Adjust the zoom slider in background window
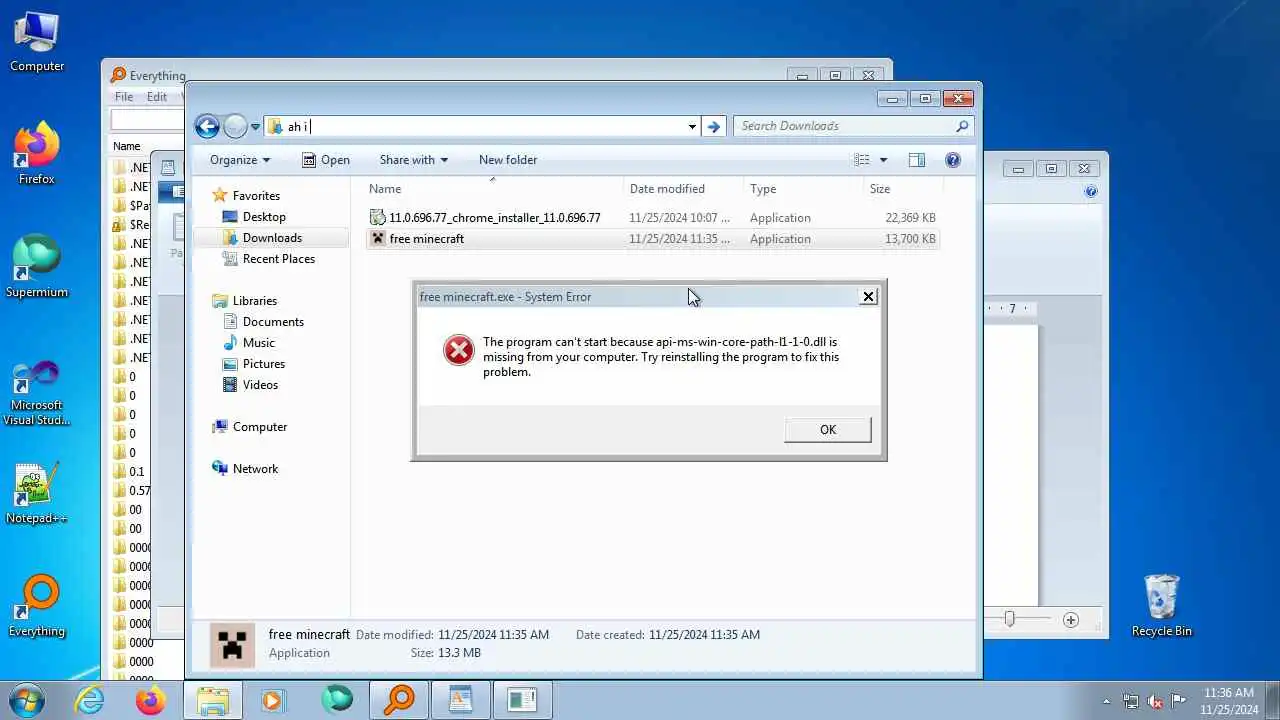 [x=1009, y=620]
